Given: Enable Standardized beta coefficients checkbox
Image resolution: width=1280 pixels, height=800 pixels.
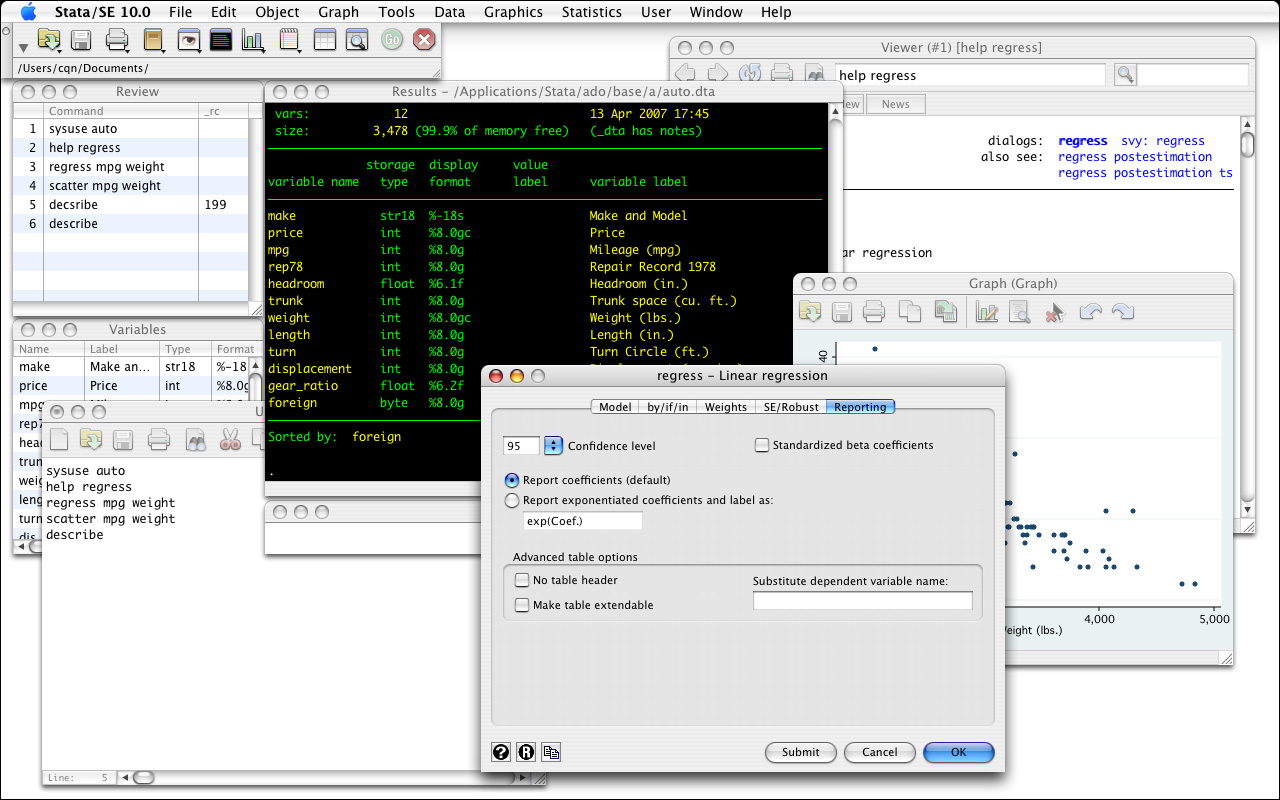Looking at the screenshot, I should pyautogui.click(x=762, y=445).
